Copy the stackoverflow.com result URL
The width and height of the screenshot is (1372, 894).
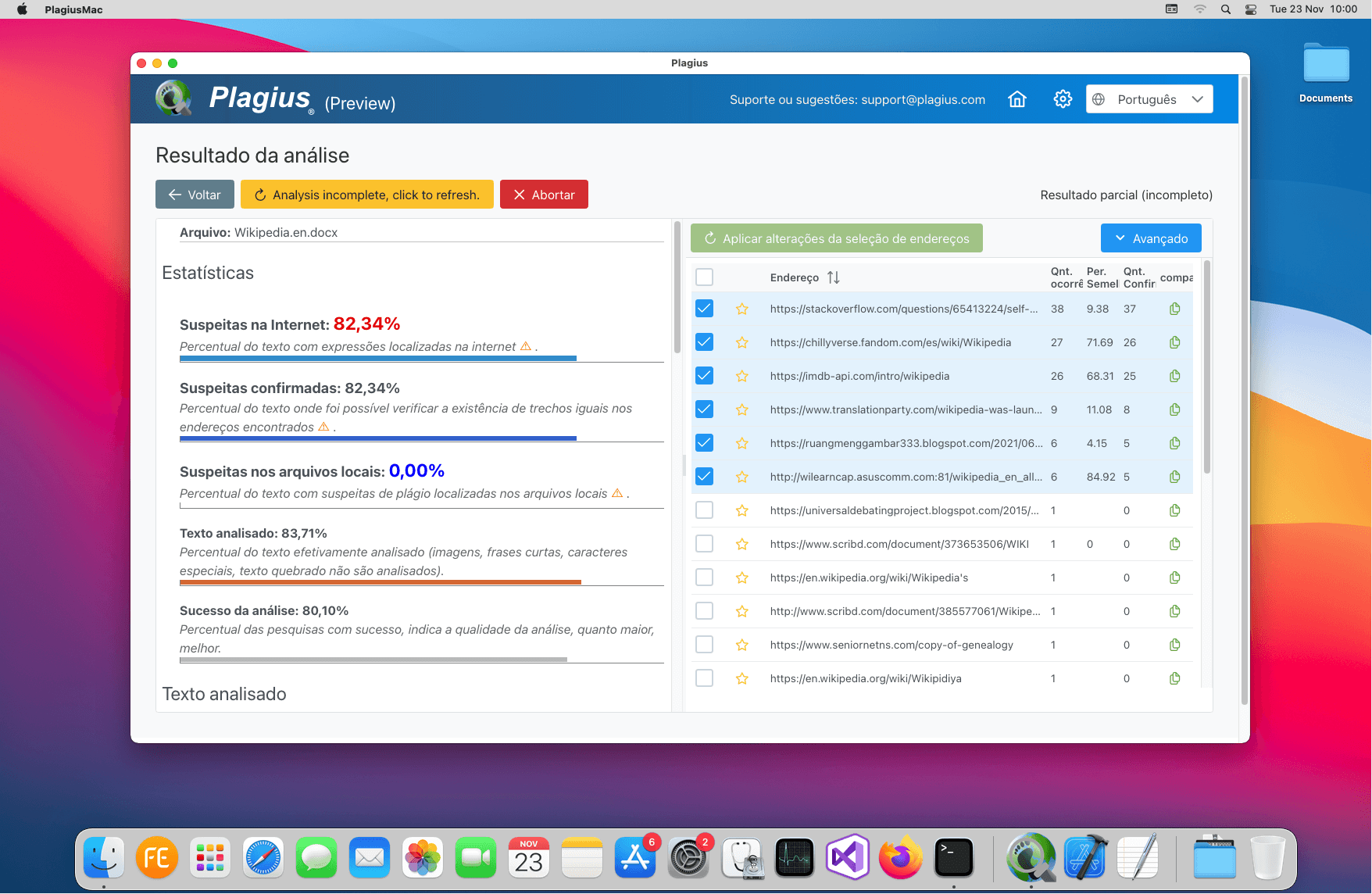1174,308
